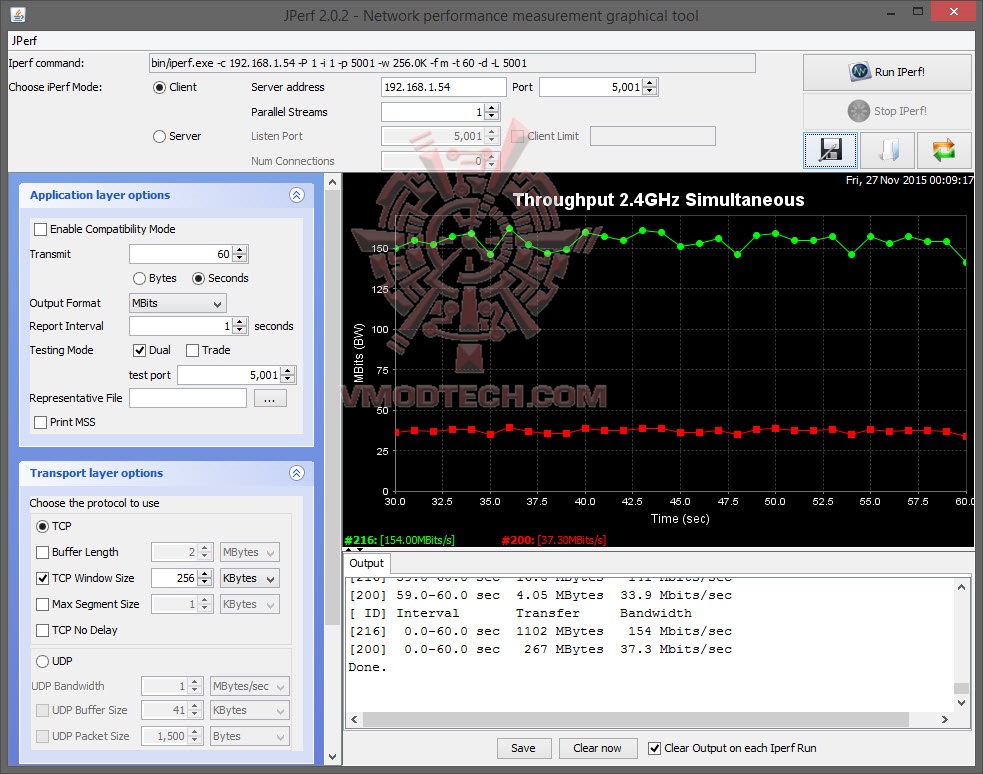This screenshot has width=983, height=774.
Task: Collapse Application layer options panel
Action: coord(297,195)
